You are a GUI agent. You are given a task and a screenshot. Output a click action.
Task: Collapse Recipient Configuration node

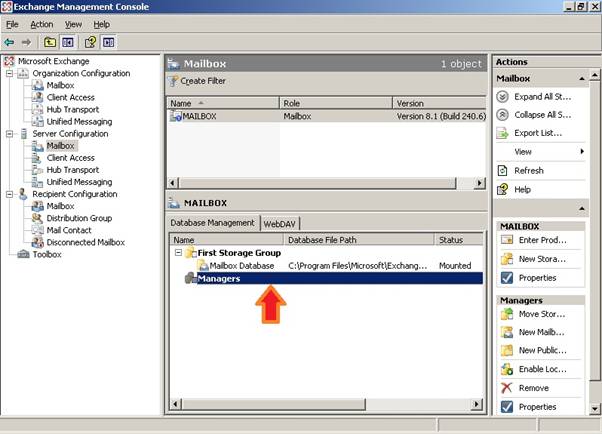coord(10,194)
